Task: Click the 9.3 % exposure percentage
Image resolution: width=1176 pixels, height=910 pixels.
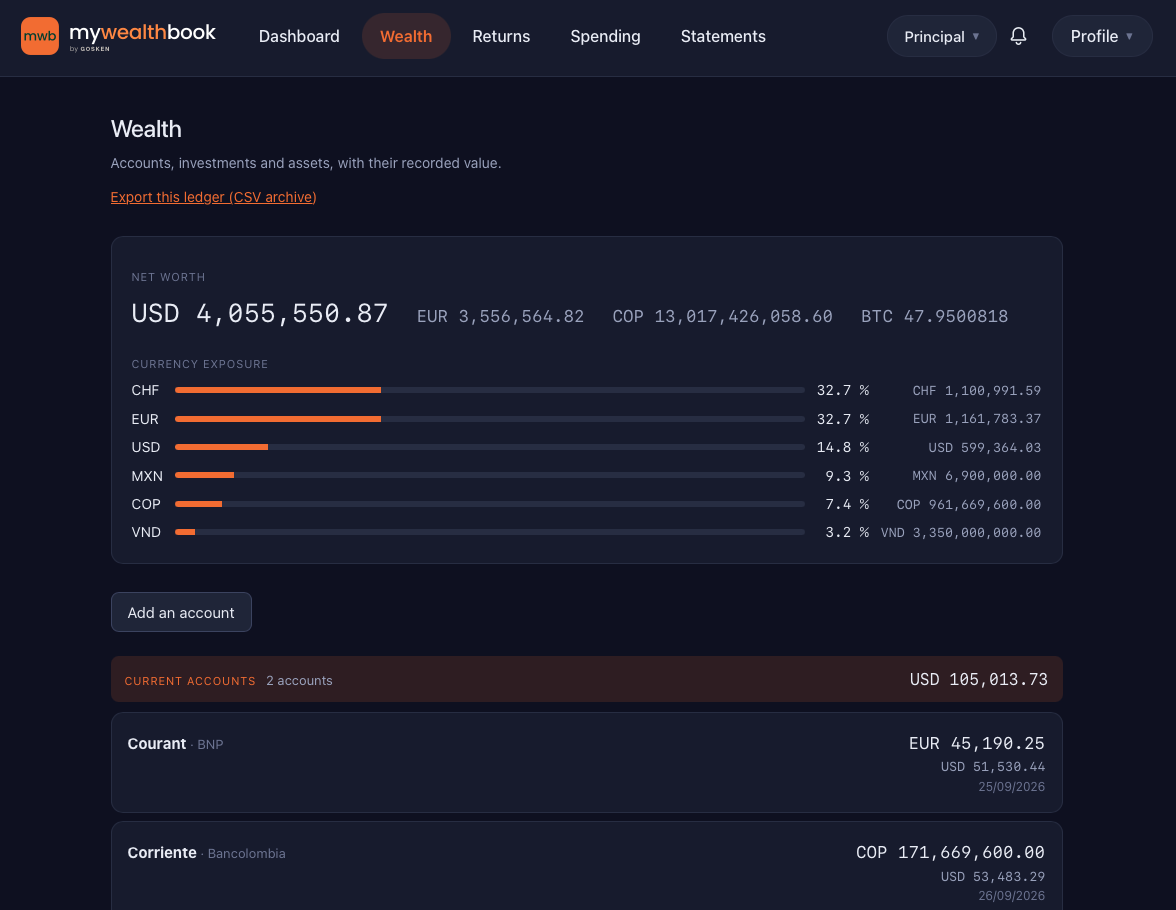Action: pos(848,476)
